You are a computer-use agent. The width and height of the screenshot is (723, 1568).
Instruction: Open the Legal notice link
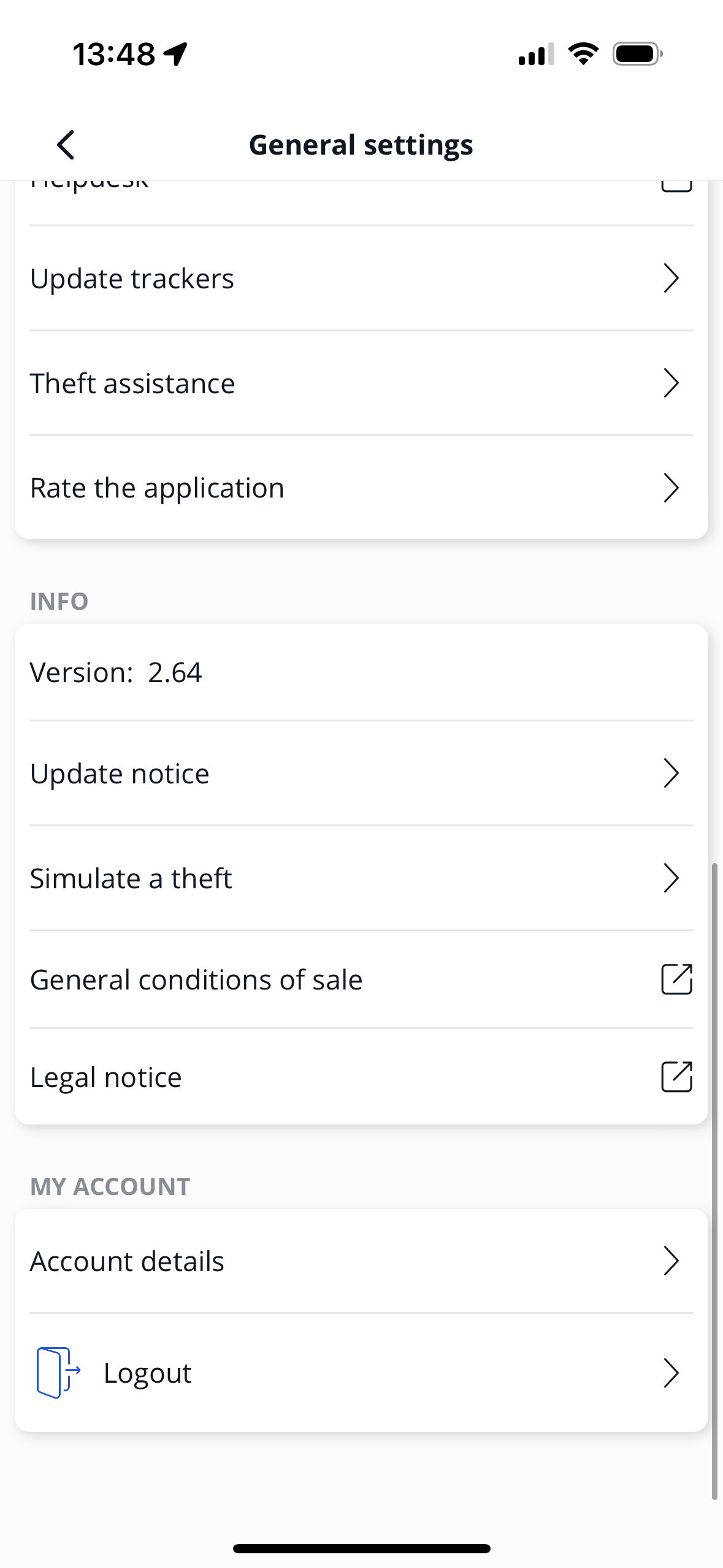(106, 1077)
